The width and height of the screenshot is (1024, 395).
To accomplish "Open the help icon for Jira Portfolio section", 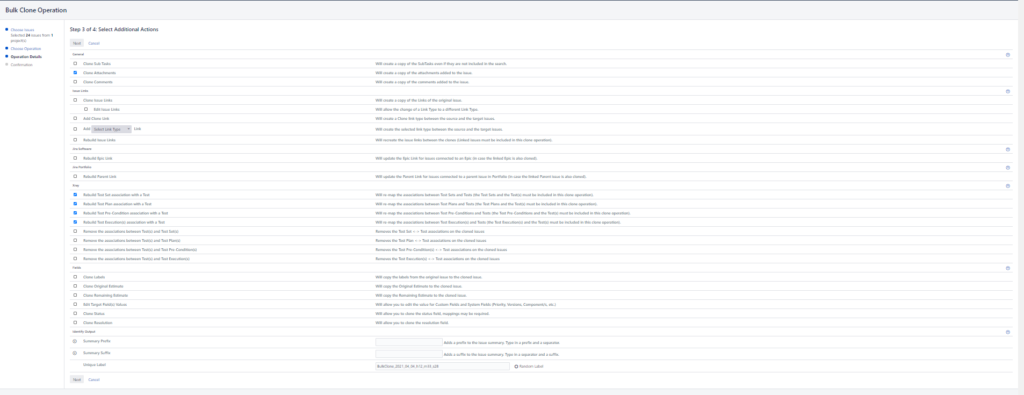I will (x=1008, y=168).
